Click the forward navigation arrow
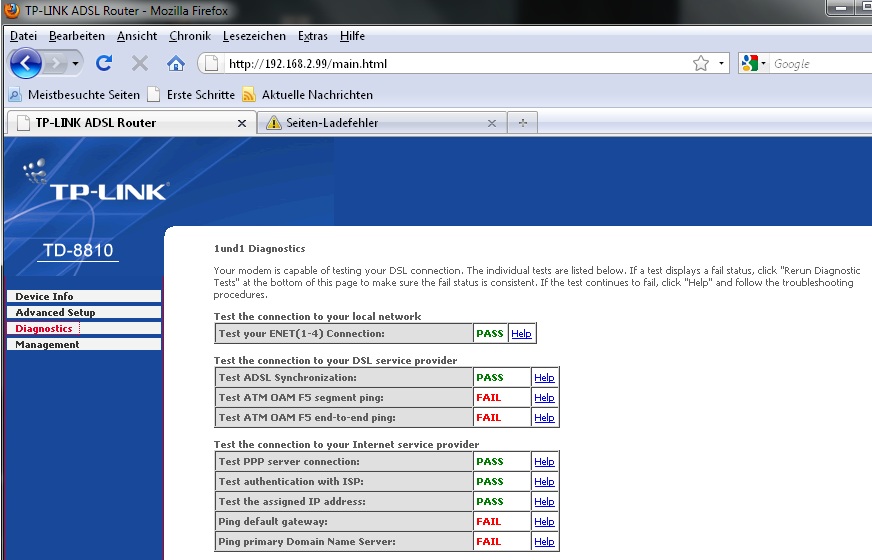Image resolution: width=872 pixels, height=560 pixels. click(56, 63)
